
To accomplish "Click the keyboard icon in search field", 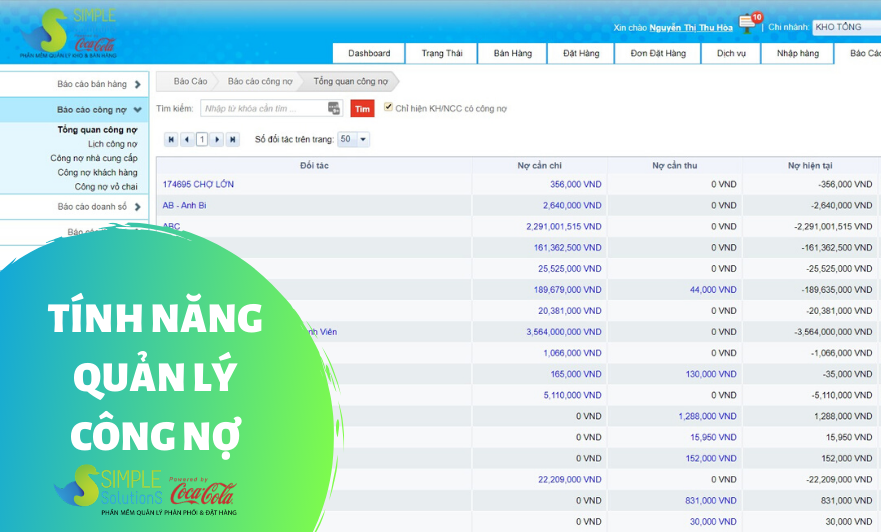I will (334, 108).
